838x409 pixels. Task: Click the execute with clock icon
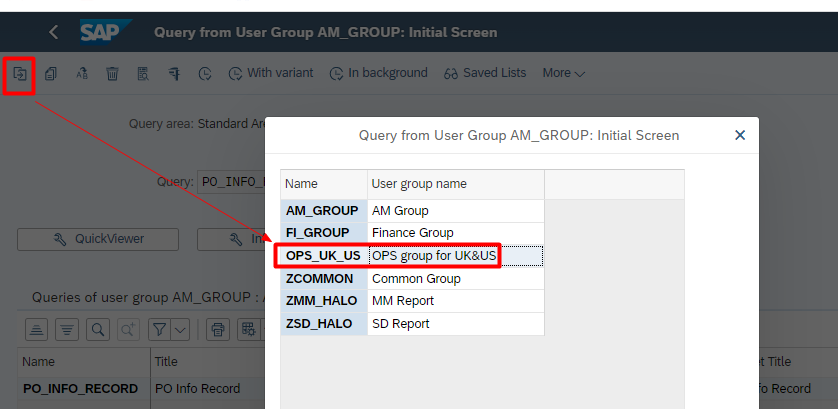(205, 73)
